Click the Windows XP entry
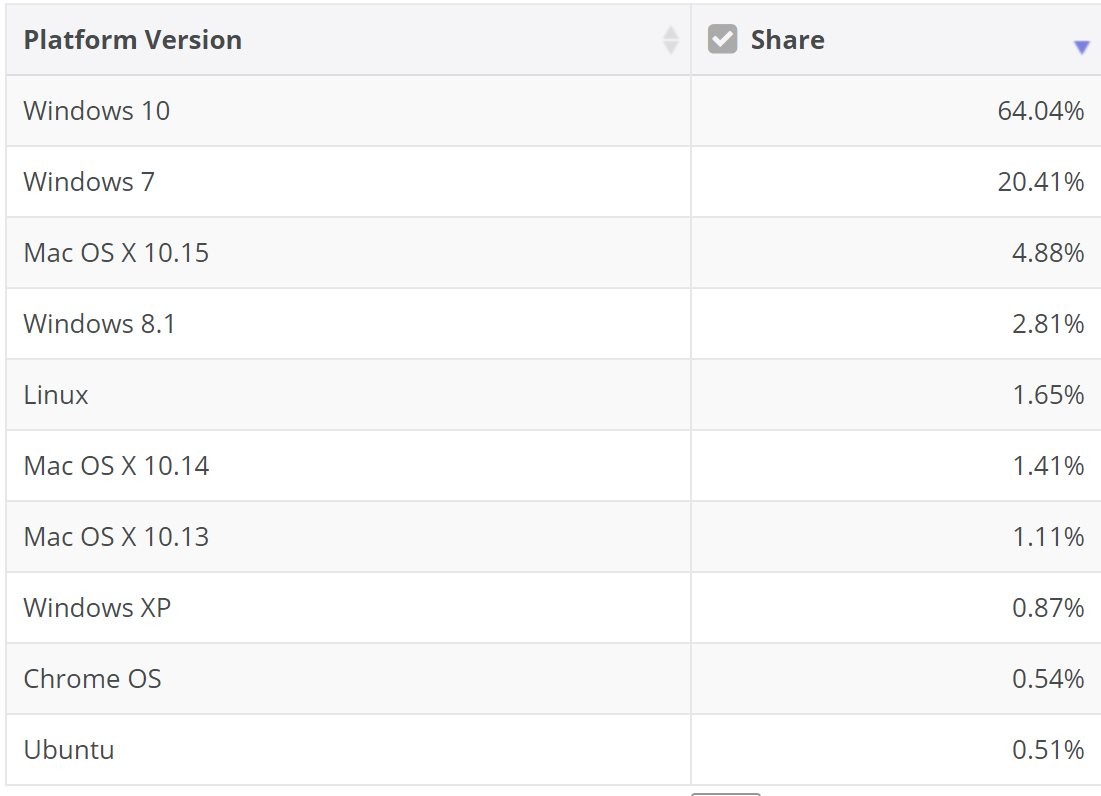This screenshot has width=1101, height=796. (x=97, y=607)
